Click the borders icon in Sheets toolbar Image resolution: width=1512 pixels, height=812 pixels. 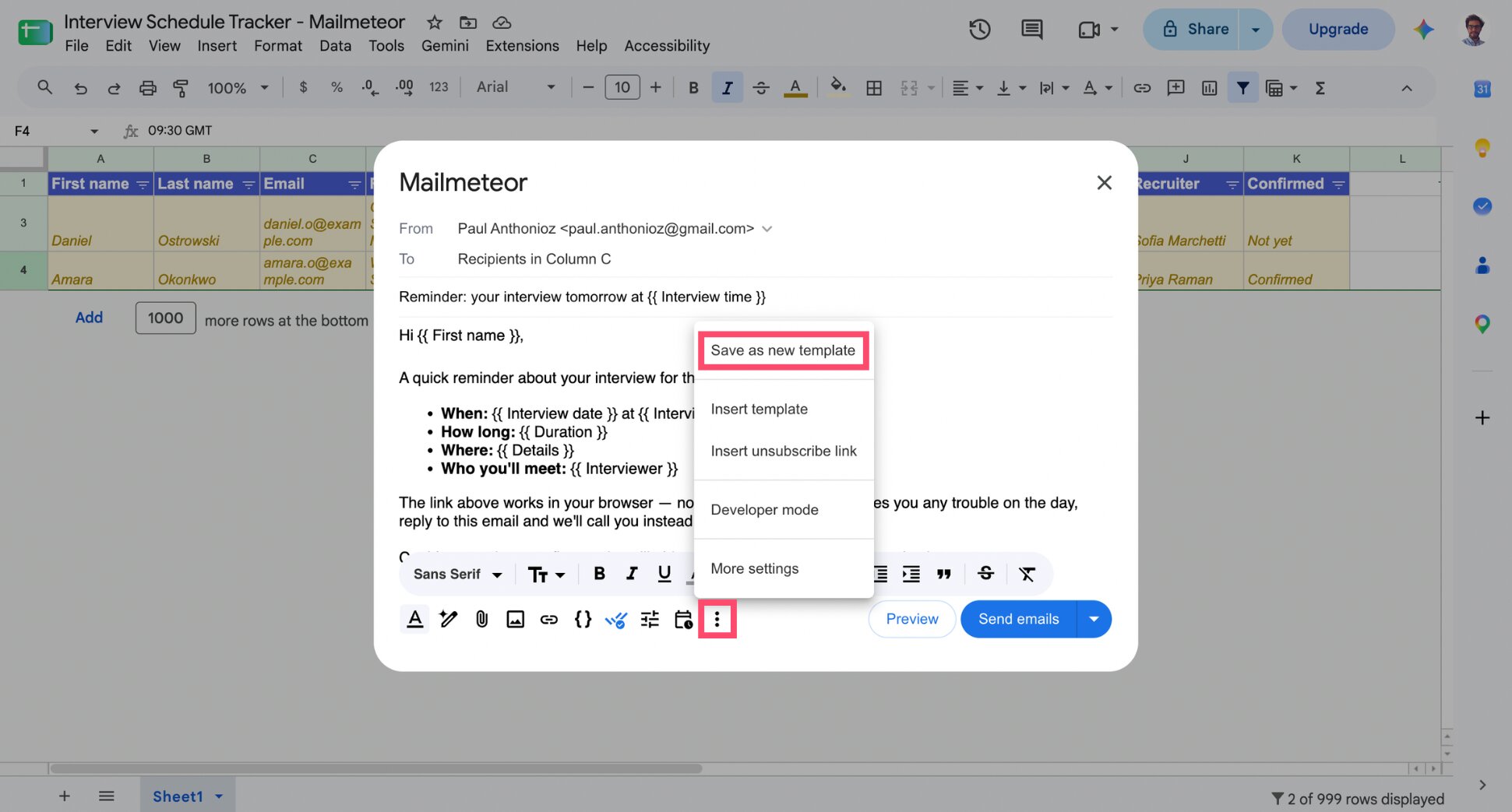tap(874, 88)
